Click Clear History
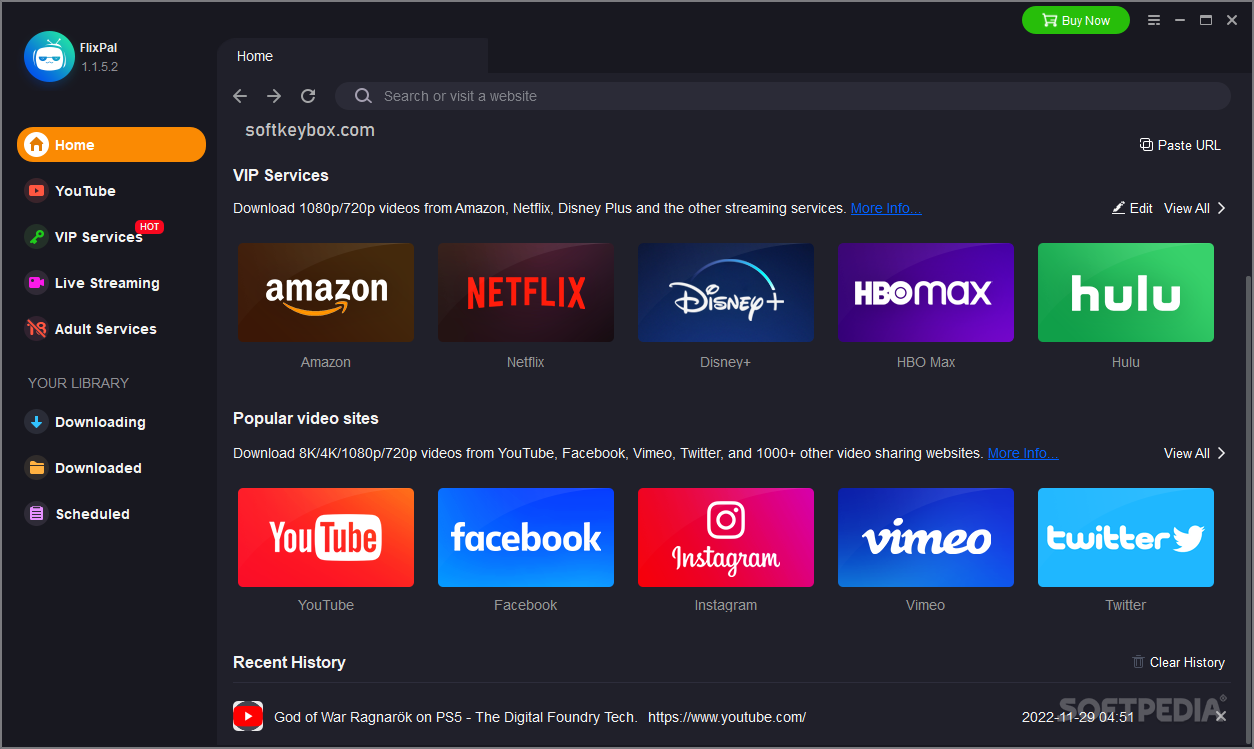 pyautogui.click(x=1178, y=662)
